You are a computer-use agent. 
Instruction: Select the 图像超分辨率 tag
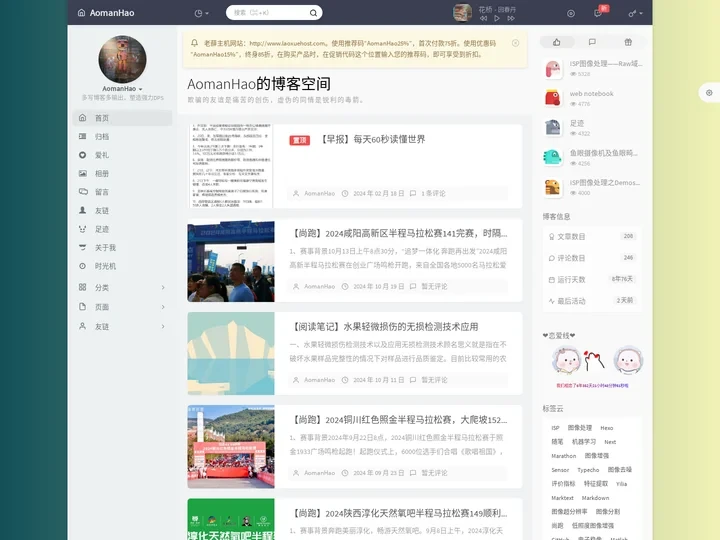tap(569, 512)
